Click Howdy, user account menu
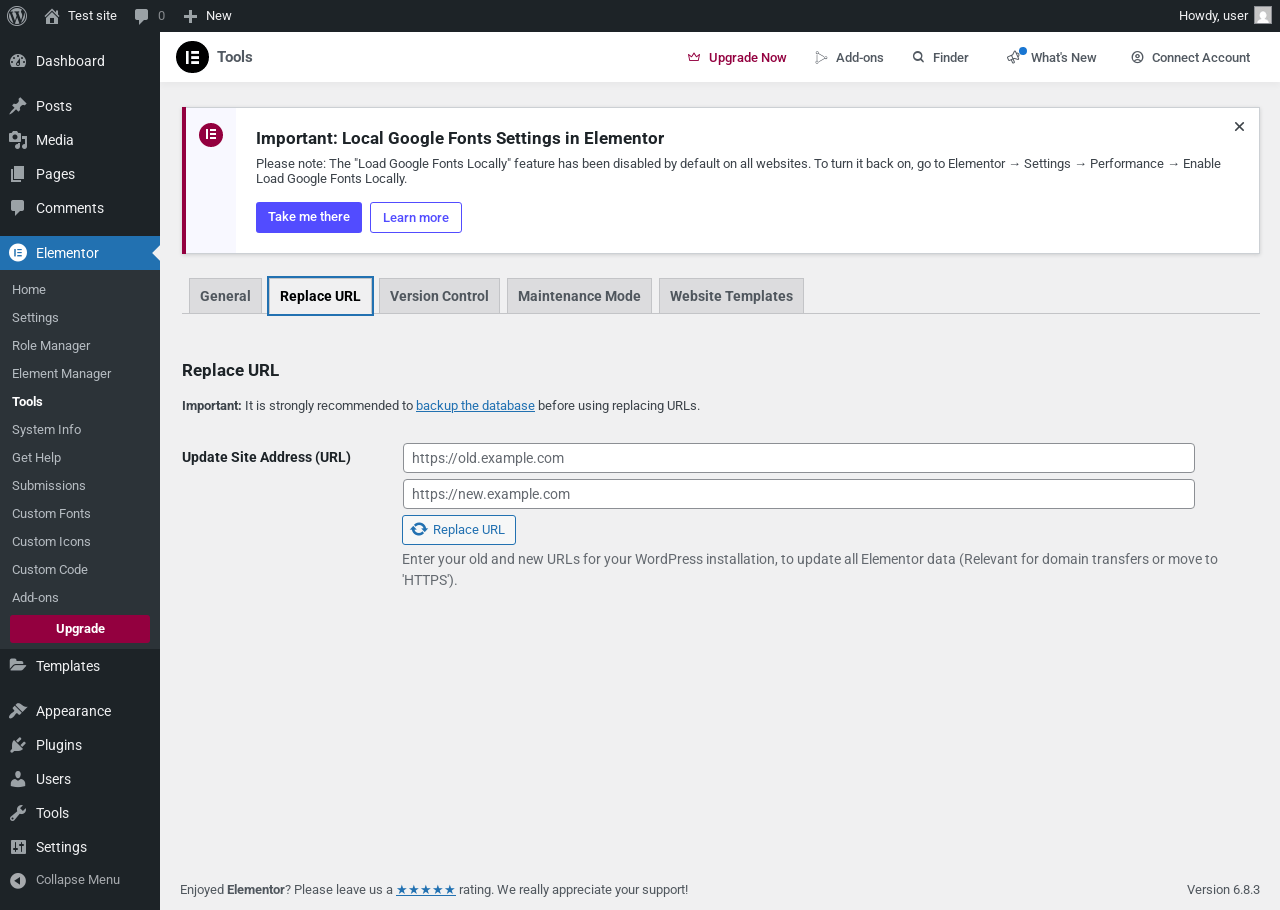This screenshot has height=910, width=1280. coord(1225,16)
